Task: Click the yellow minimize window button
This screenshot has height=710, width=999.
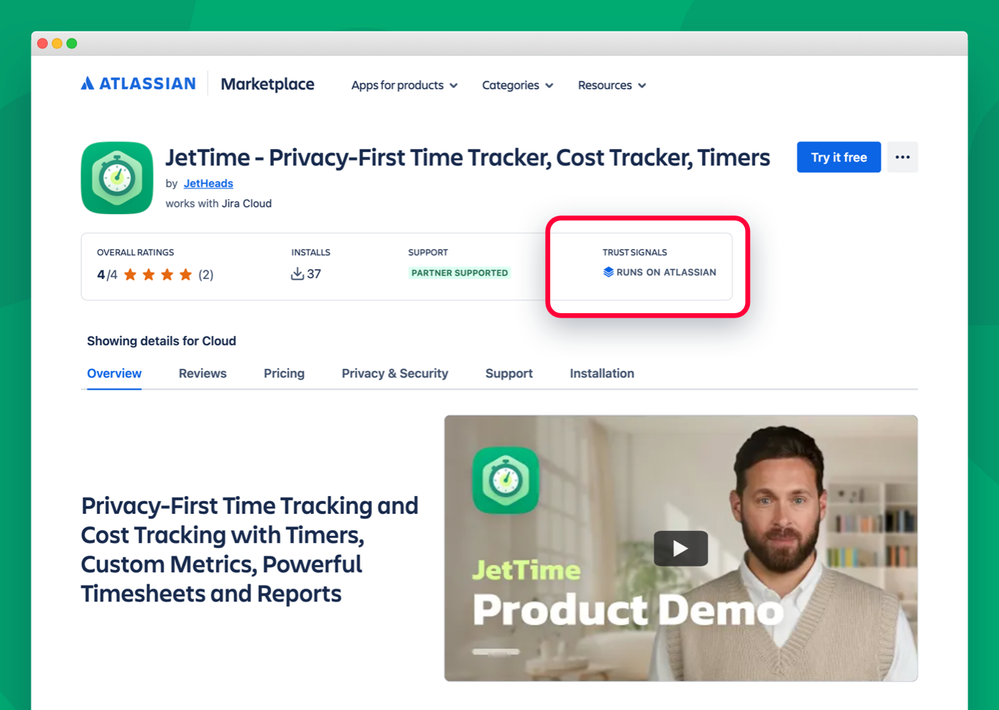Action: coord(57,43)
